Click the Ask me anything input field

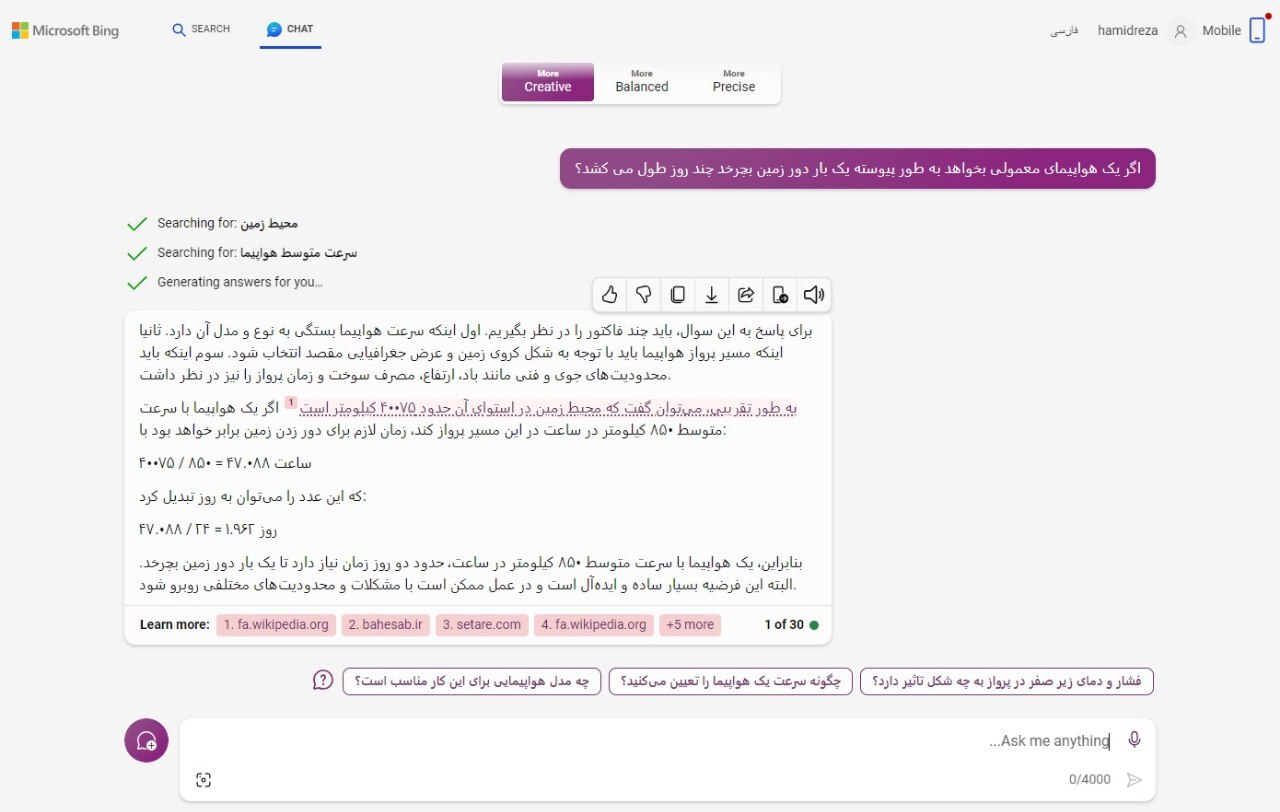(x=650, y=741)
